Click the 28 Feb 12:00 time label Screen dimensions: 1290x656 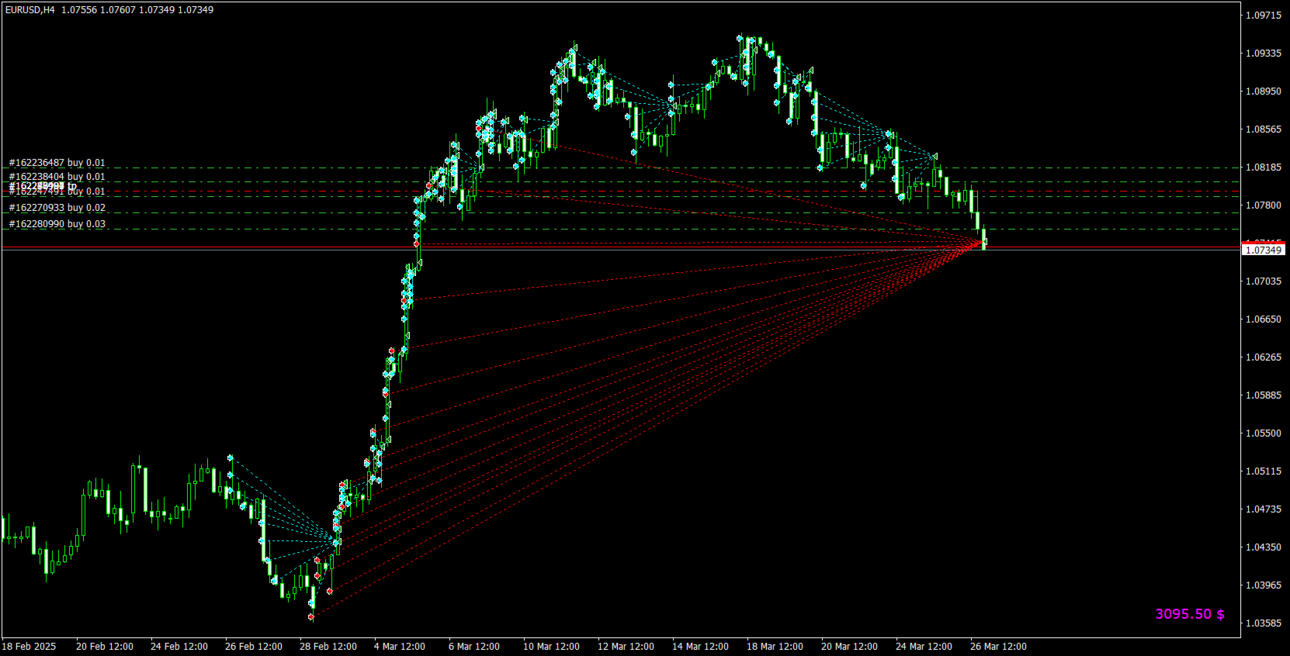coord(328,646)
